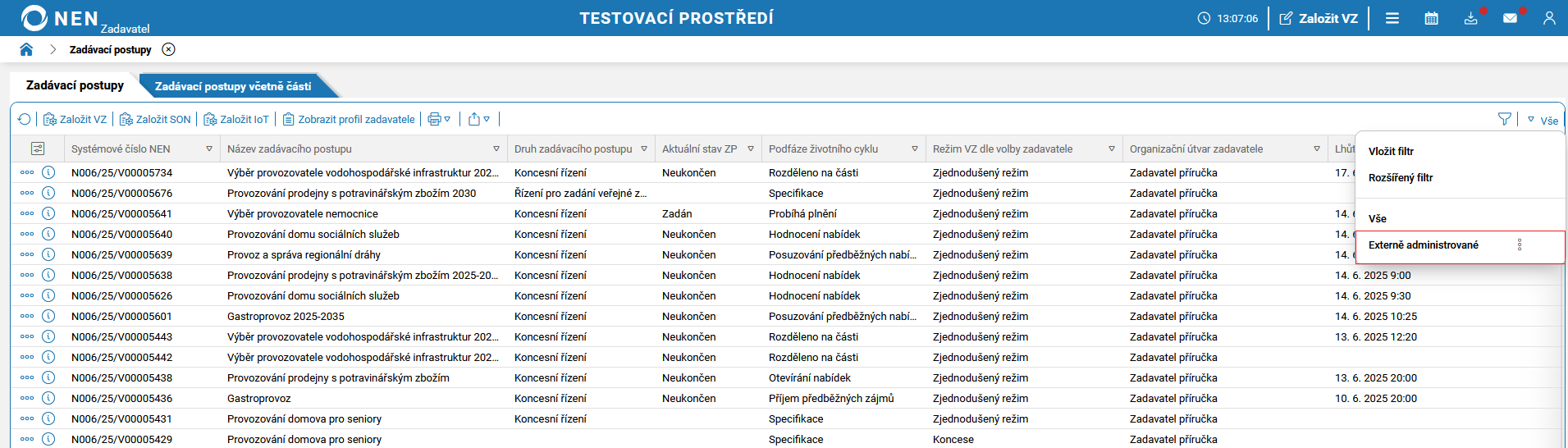1568x448 pixels.
Task: Open Druh zadávacího postupu column filter arrow
Action: (x=644, y=149)
